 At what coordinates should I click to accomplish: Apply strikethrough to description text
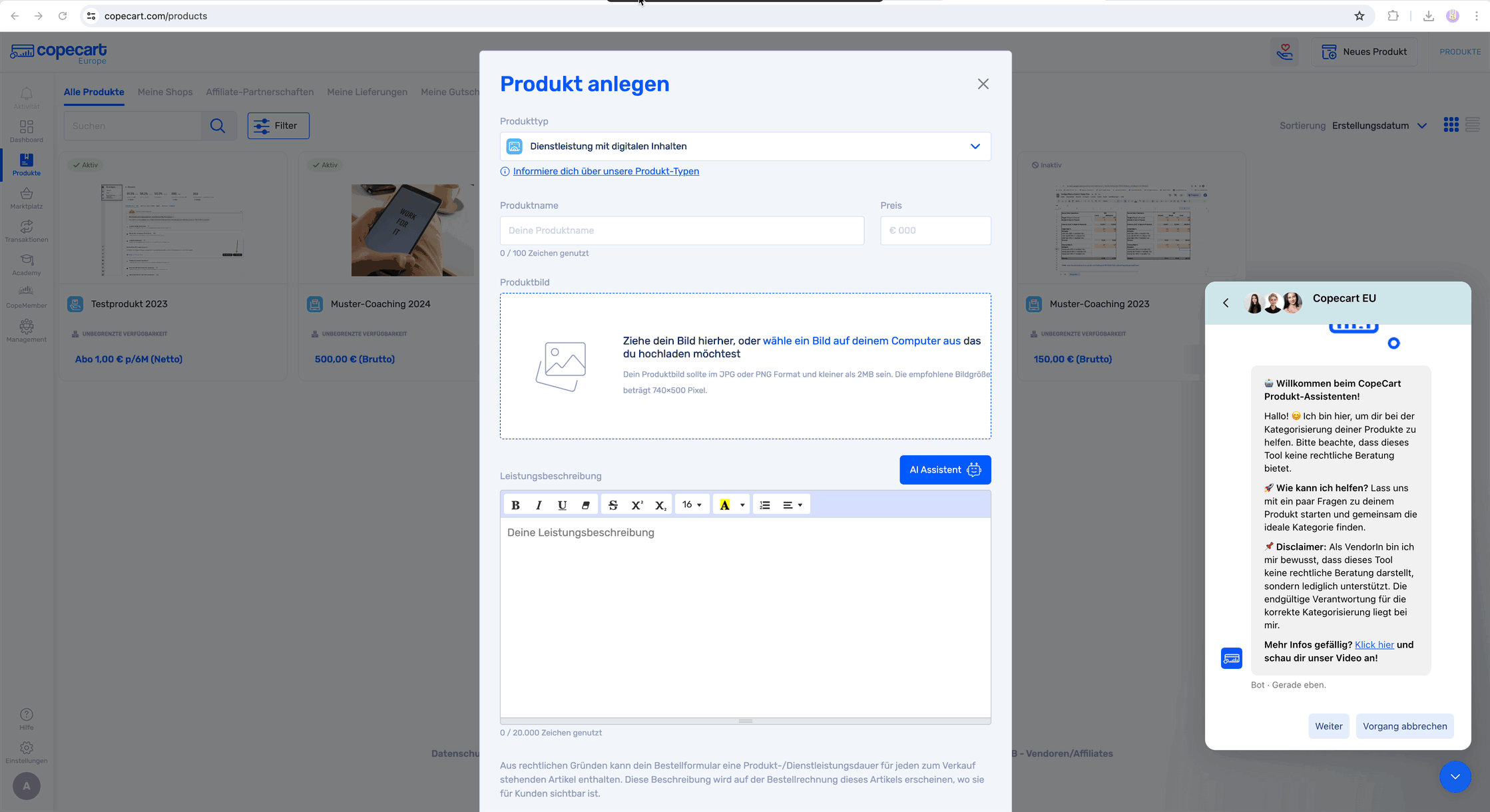(x=613, y=505)
